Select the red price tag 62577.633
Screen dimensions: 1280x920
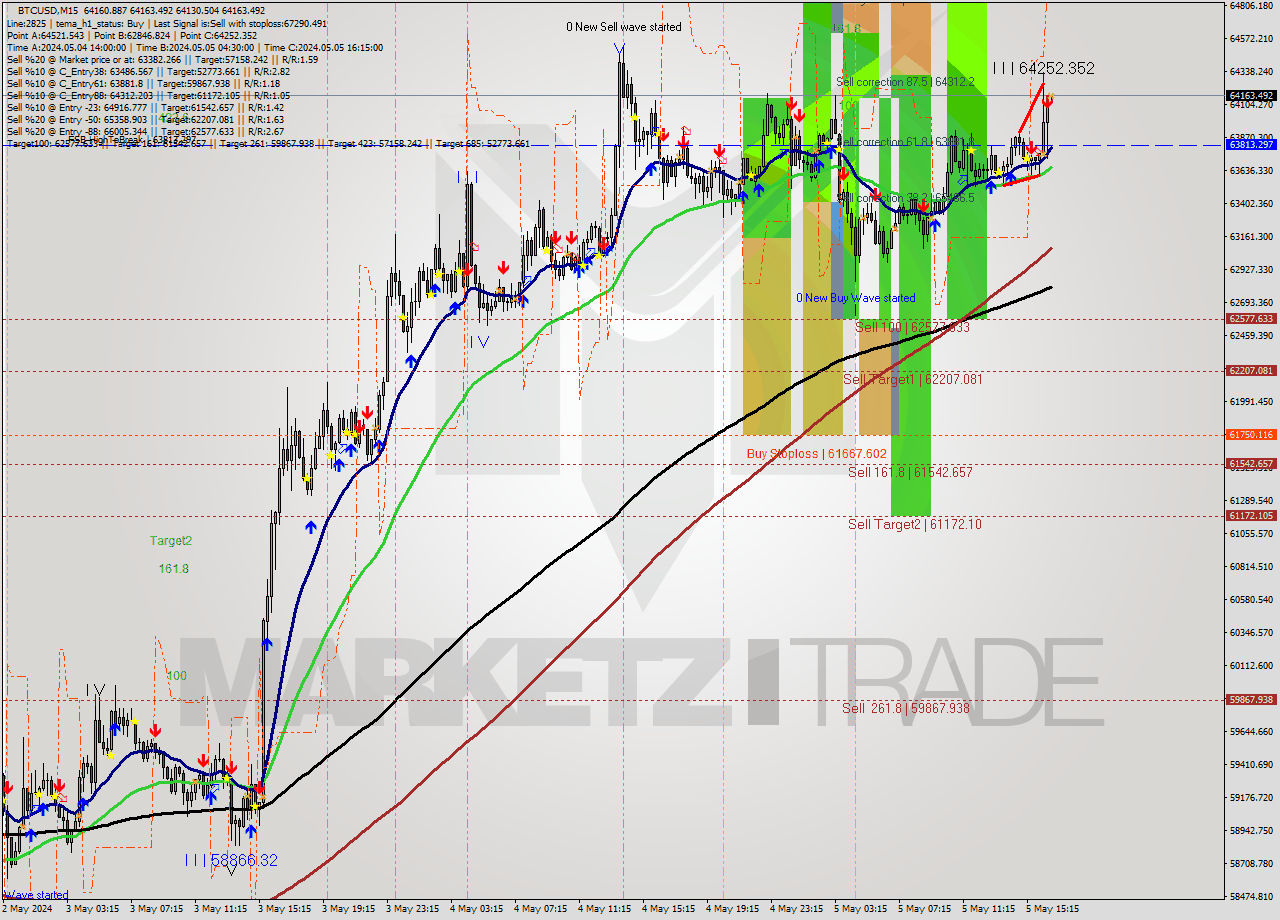point(1251,319)
